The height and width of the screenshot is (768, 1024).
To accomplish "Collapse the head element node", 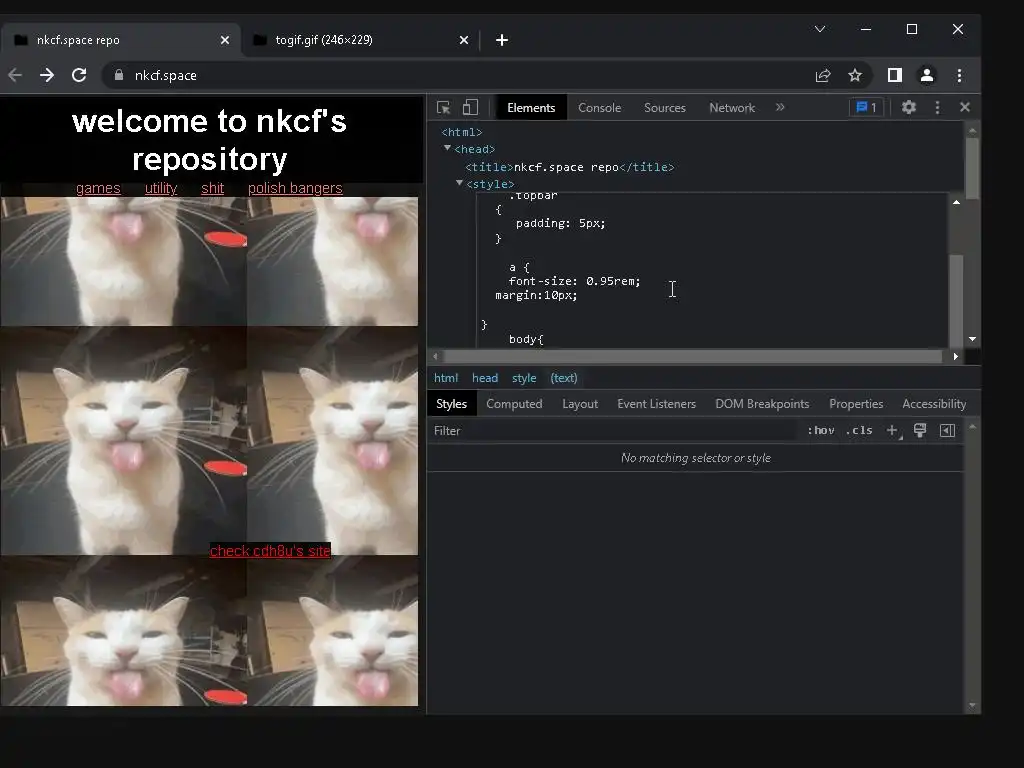I will pyautogui.click(x=447, y=149).
